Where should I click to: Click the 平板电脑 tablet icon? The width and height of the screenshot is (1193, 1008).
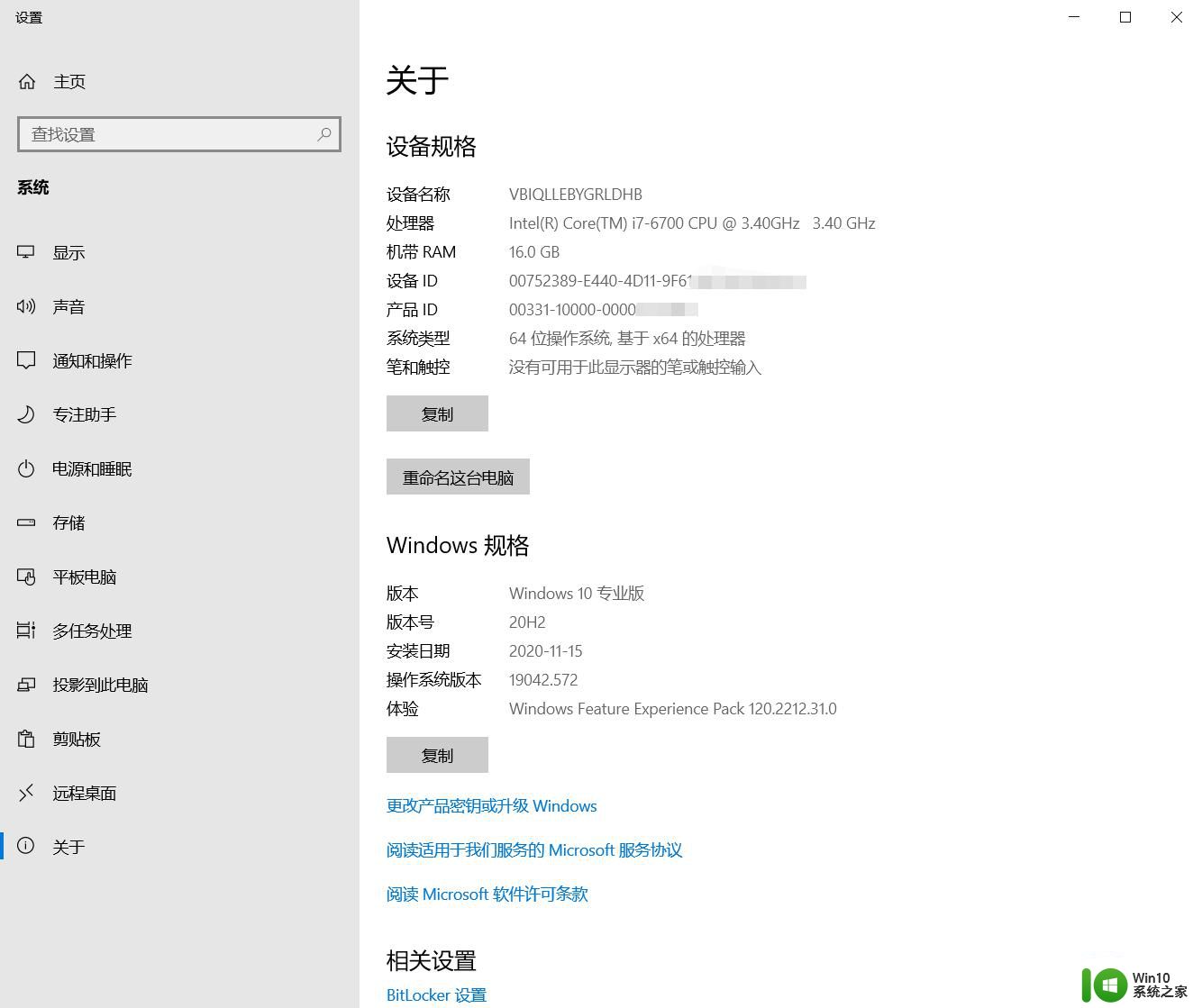click(x=26, y=577)
